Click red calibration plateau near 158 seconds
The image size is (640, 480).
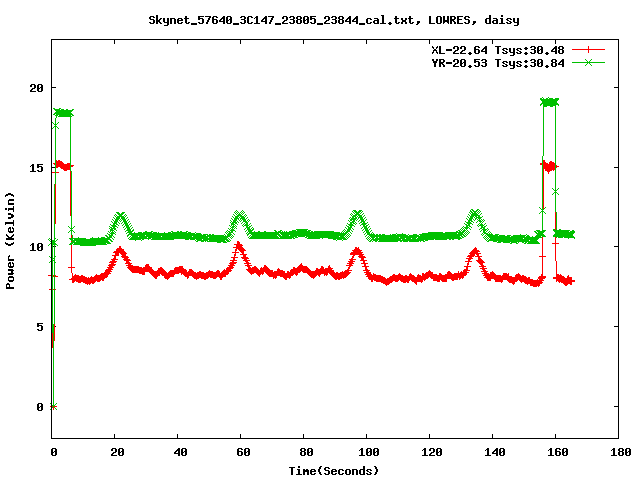point(549,166)
